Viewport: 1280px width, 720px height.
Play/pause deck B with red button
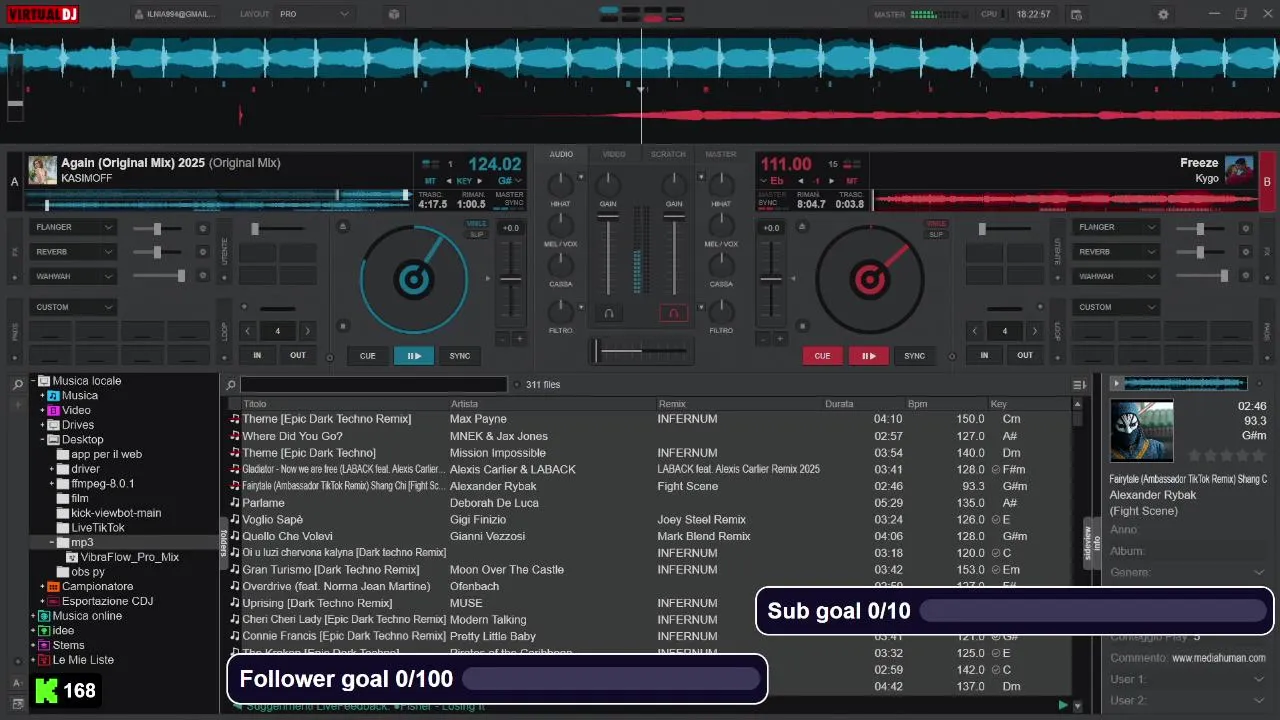click(869, 355)
